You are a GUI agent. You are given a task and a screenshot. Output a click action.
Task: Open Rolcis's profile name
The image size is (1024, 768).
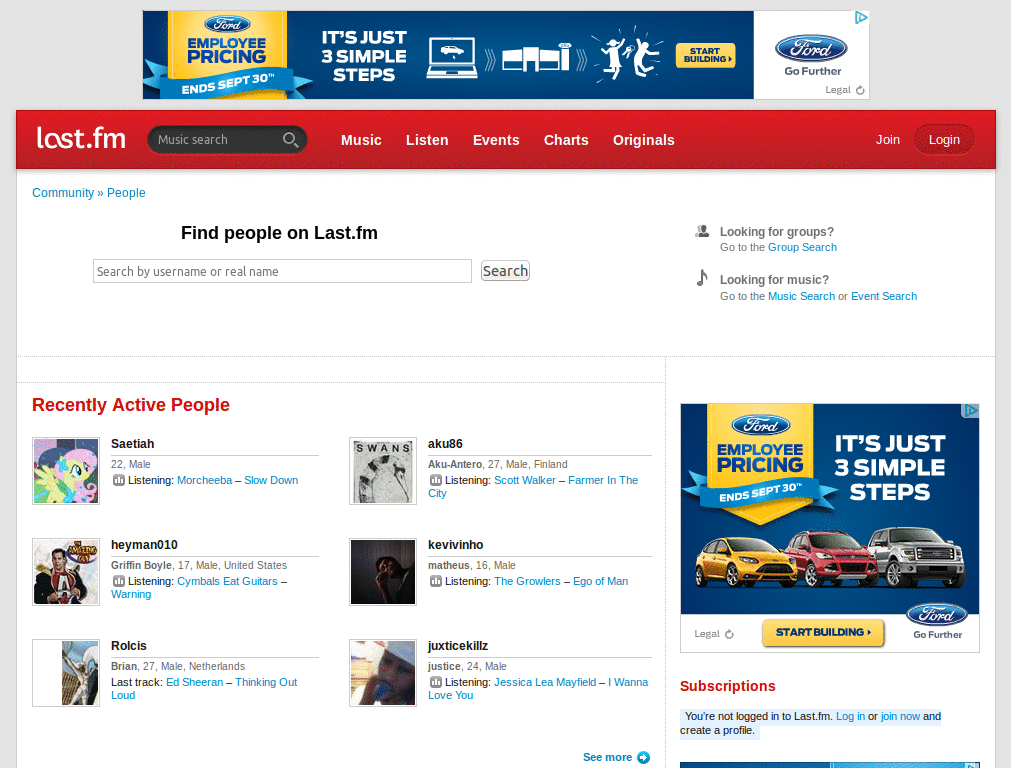129,646
